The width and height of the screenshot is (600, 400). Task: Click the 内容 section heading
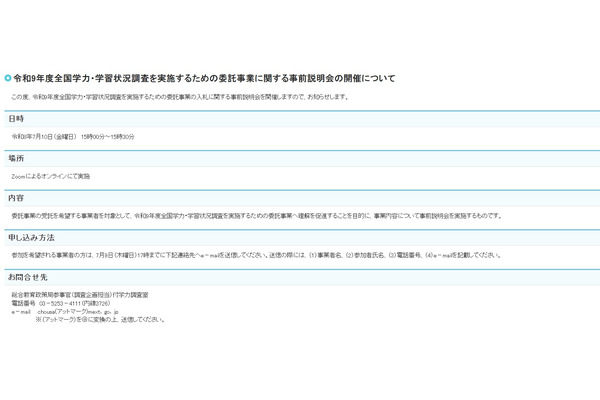click(16, 198)
